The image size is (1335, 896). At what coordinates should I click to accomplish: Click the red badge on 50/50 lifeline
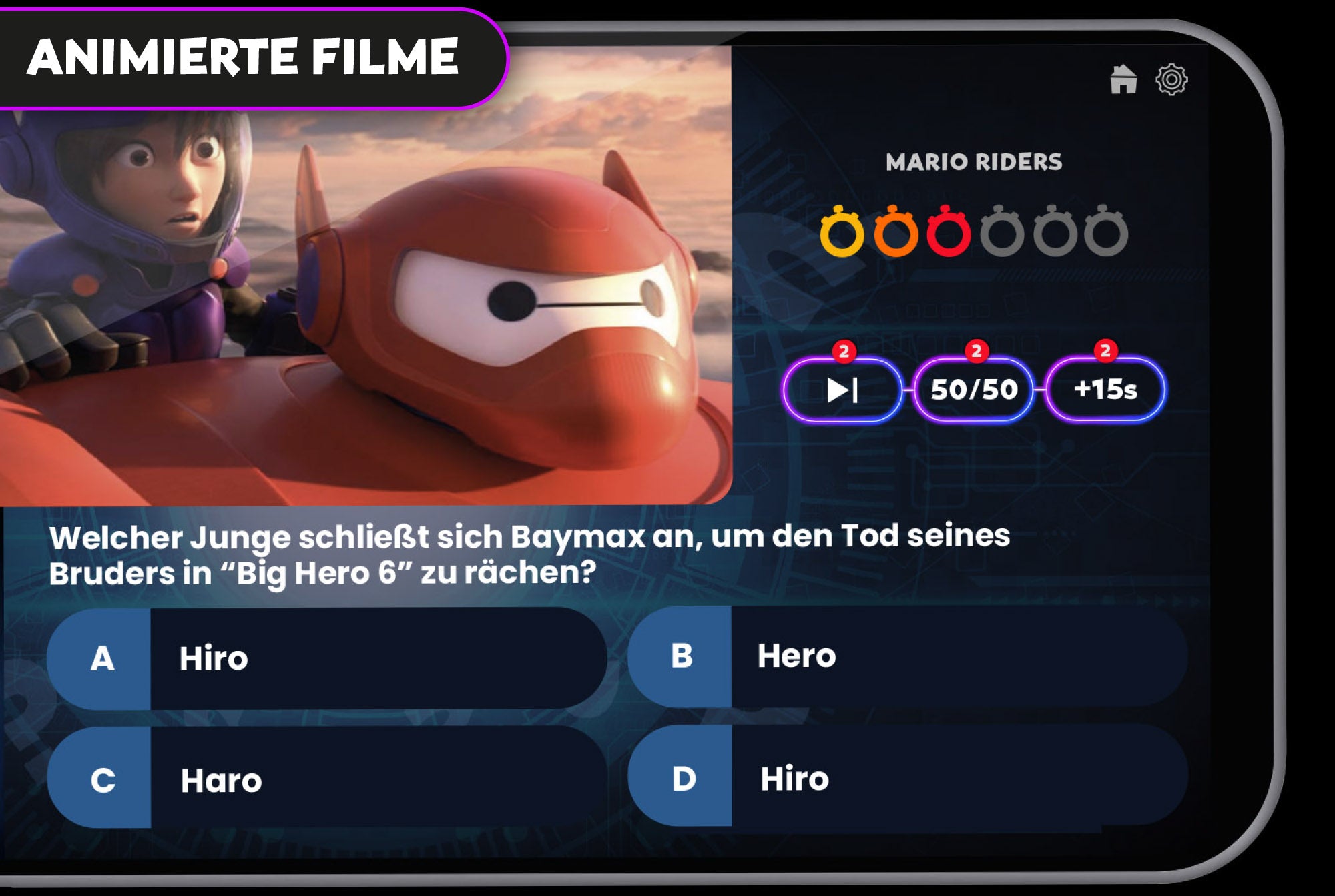click(976, 350)
